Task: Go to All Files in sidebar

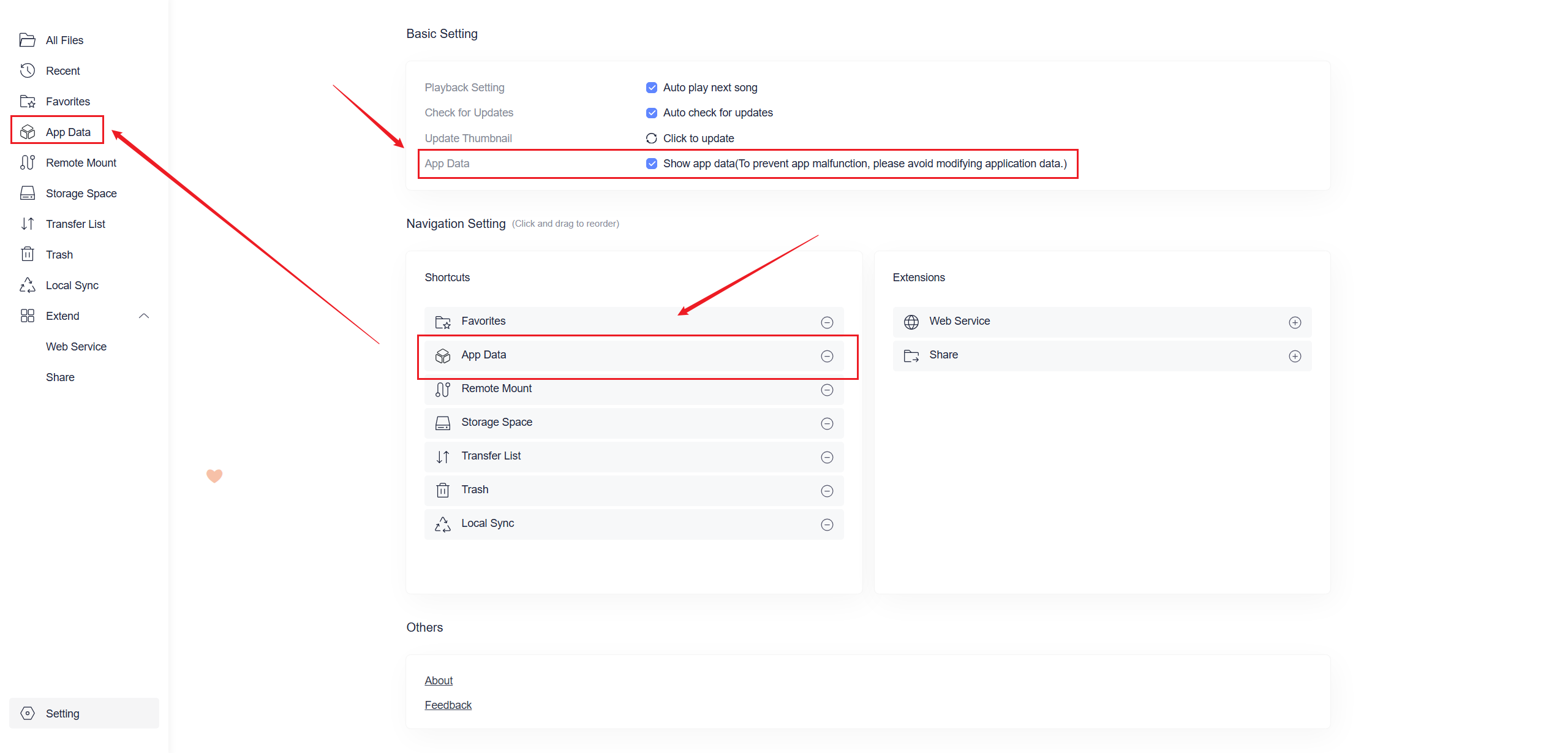Action: [x=64, y=40]
